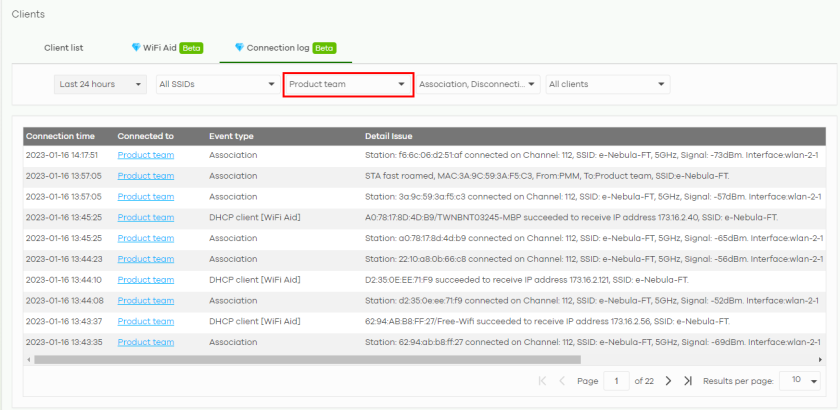Screen dimensions: 840x410
Task: Click the diamond icon beside WiFi Aid
Action: (x=136, y=47)
